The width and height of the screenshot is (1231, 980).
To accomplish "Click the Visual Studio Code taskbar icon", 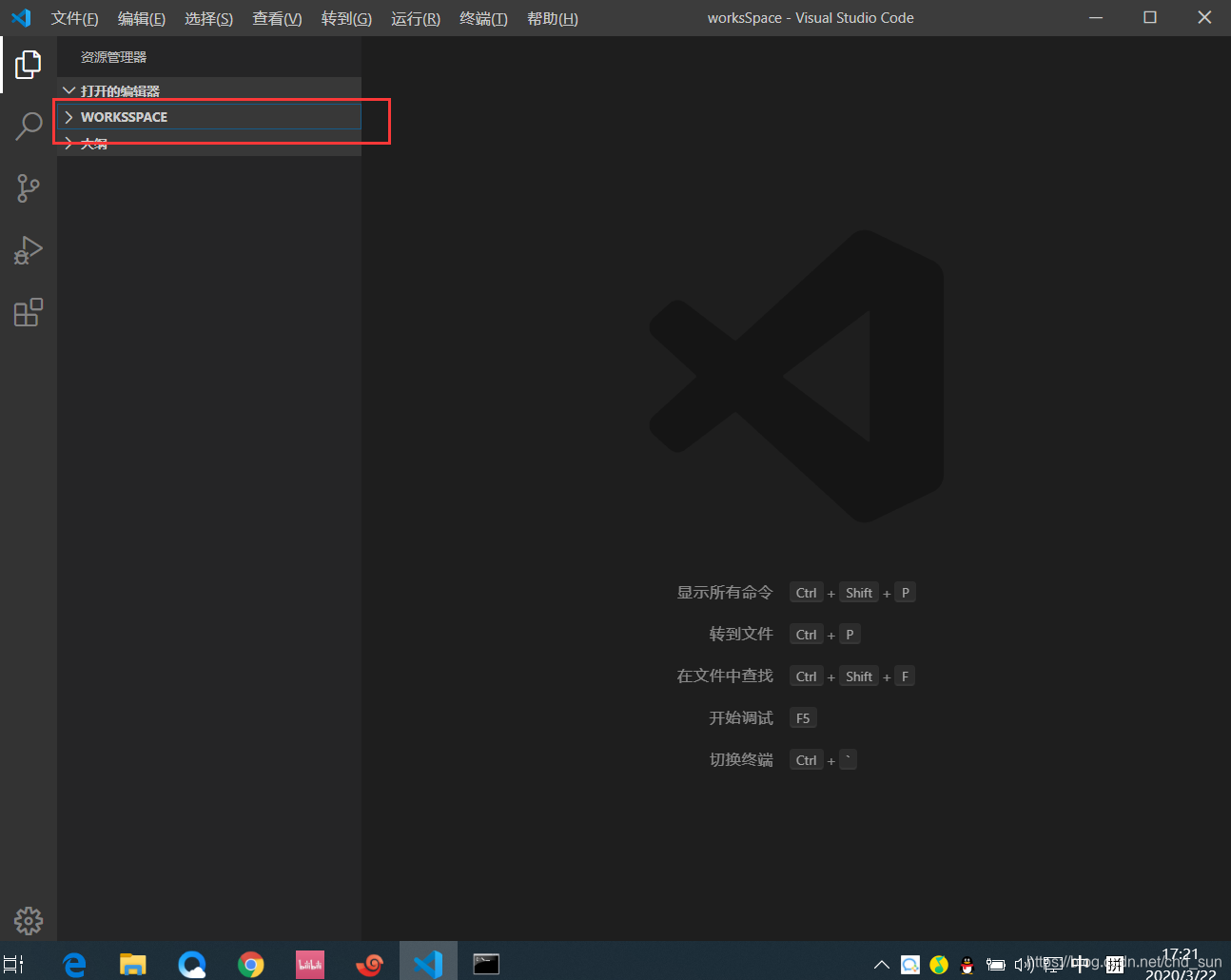I will (x=428, y=964).
